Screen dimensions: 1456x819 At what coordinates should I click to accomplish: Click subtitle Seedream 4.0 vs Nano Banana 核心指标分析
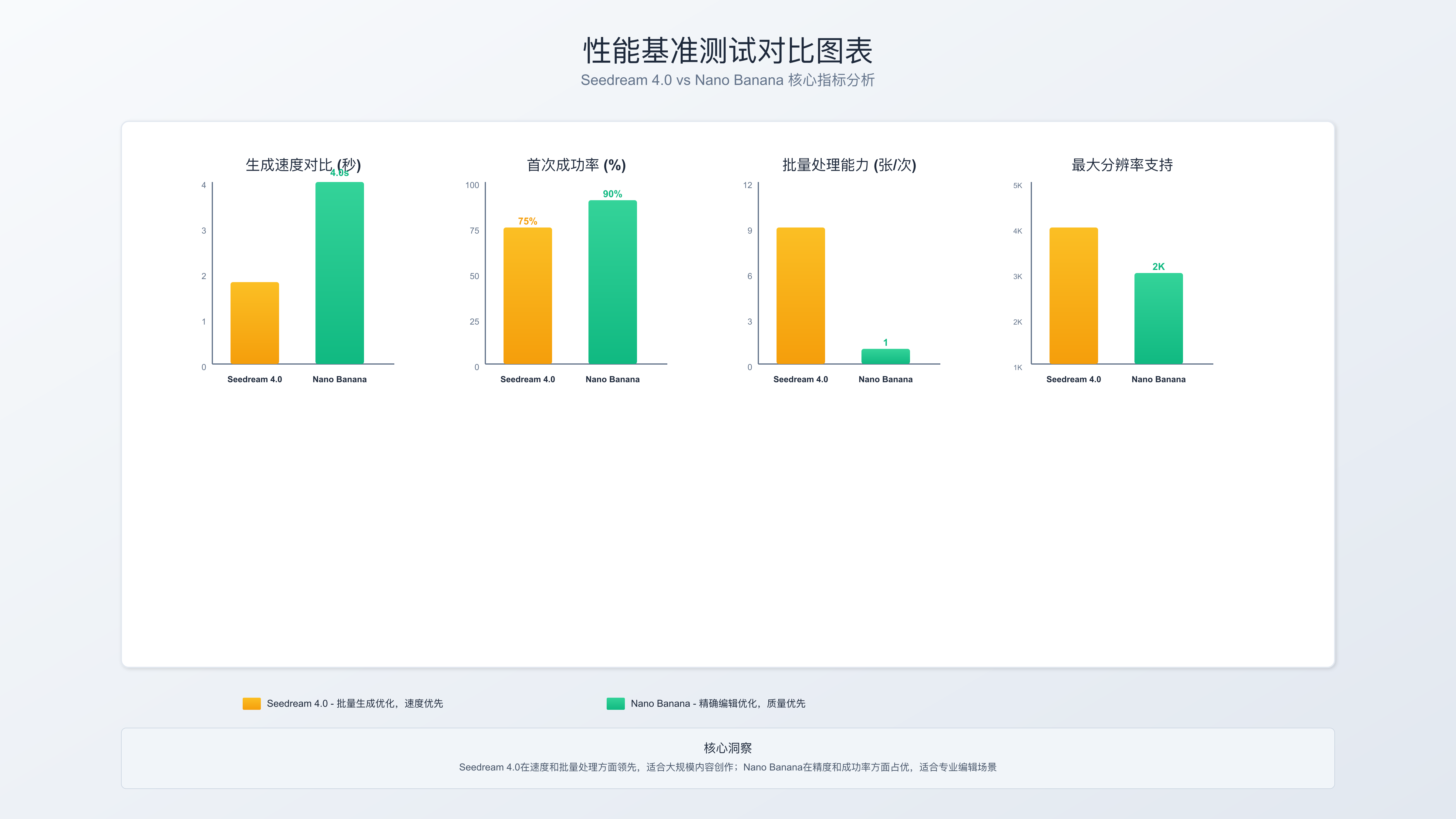tap(728, 80)
